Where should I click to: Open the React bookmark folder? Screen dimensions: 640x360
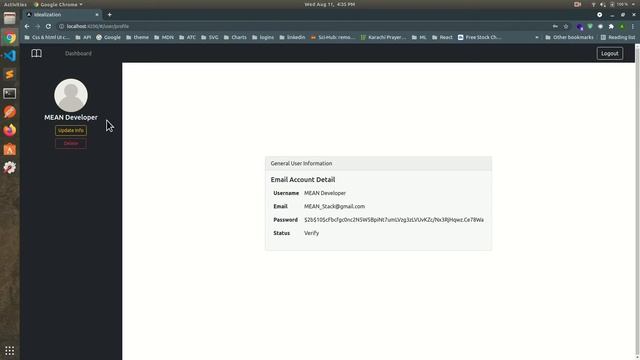[442, 37]
